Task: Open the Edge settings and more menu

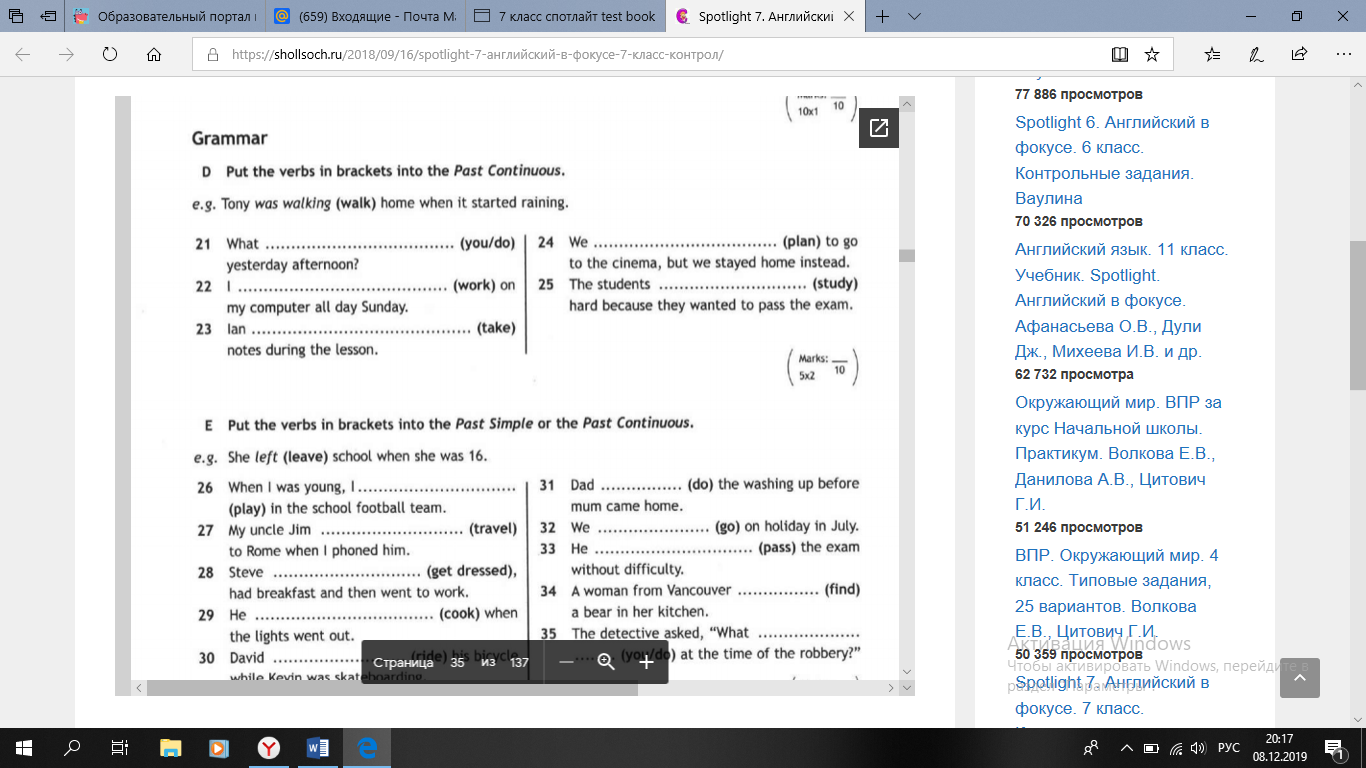Action: [1342, 55]
